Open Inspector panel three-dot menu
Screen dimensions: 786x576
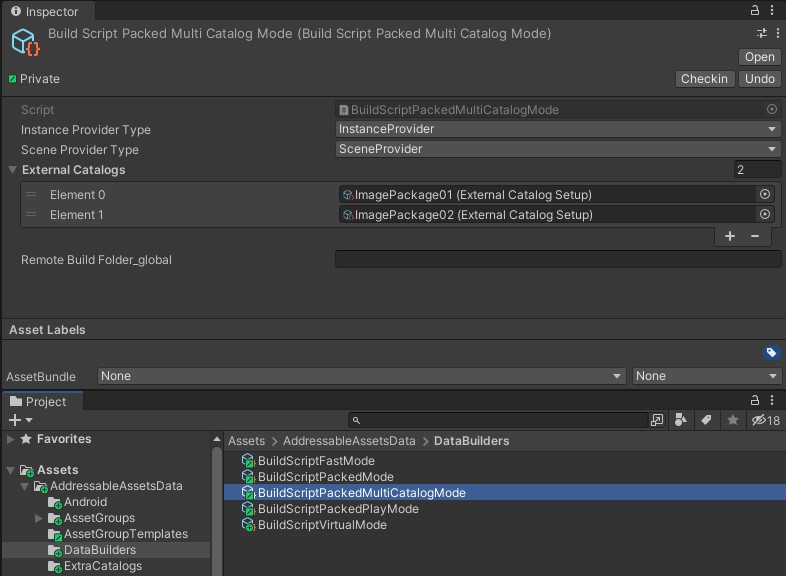772,10
